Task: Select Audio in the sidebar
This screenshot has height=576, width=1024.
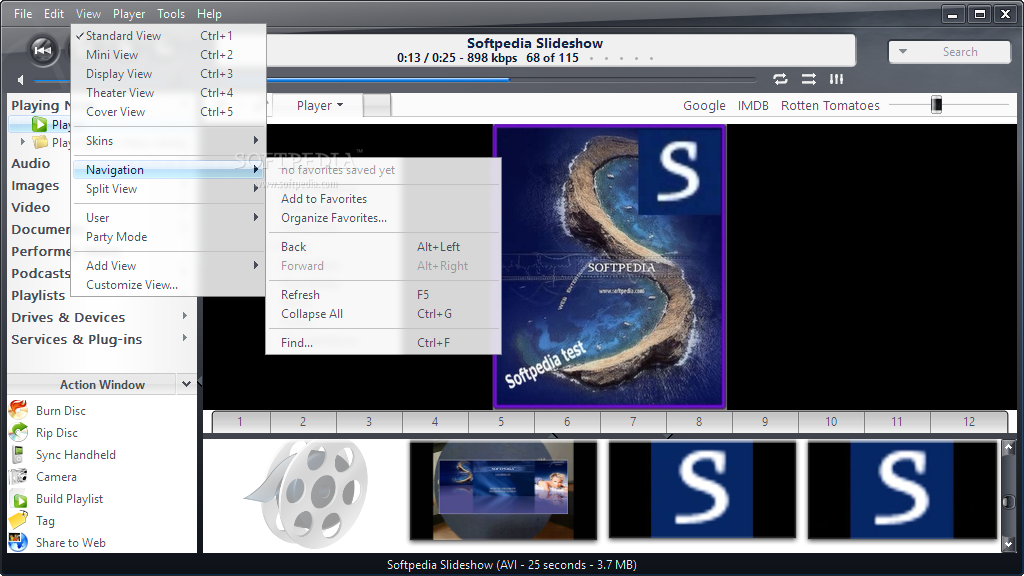Action: point(31,163)
